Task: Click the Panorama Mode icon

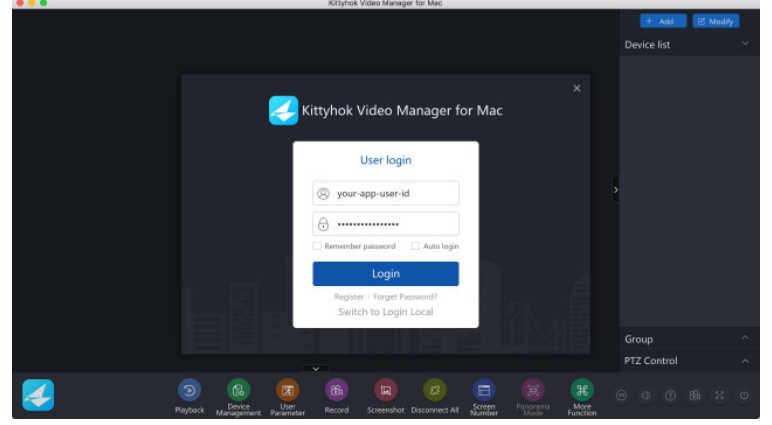Action: [x=533, y=391]
